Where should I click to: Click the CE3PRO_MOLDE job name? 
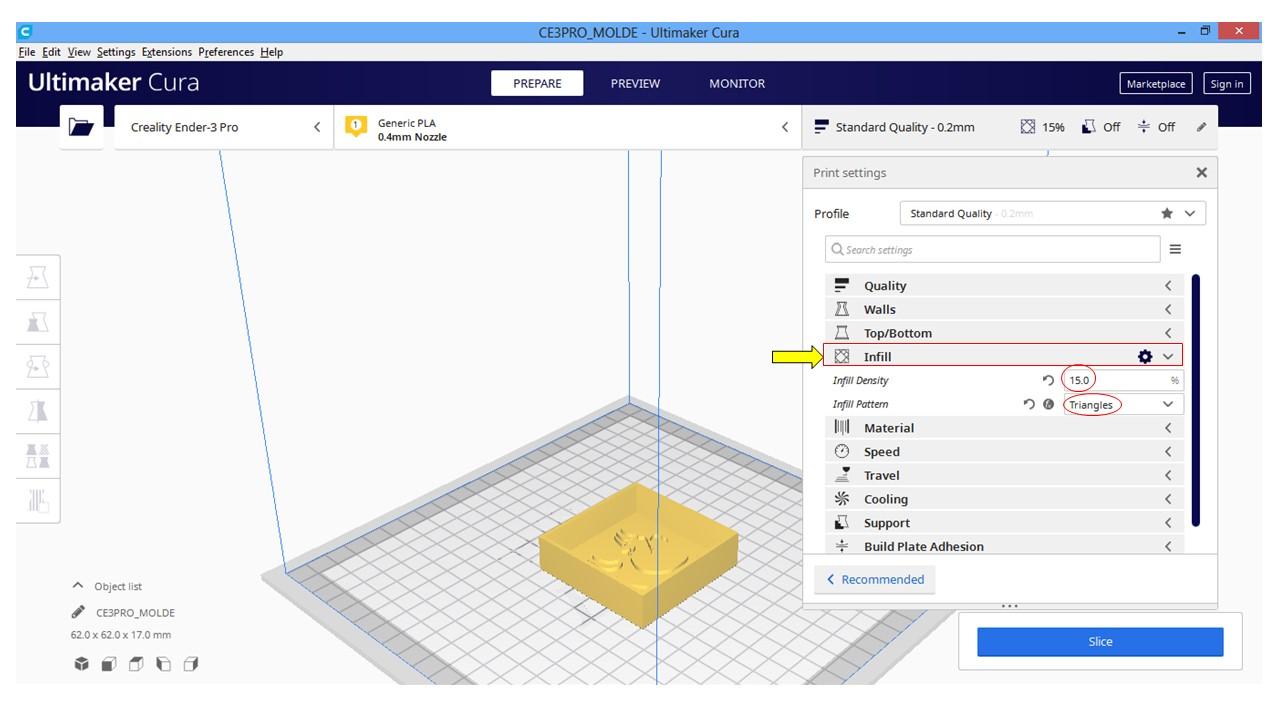[x=135, y=613]
